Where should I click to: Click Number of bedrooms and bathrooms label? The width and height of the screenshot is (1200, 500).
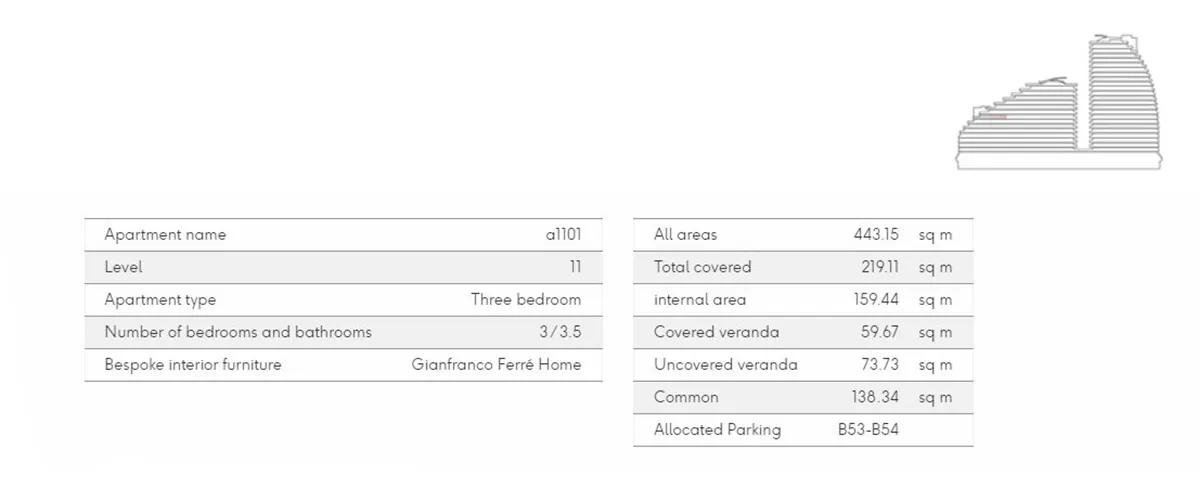(238, 332)
